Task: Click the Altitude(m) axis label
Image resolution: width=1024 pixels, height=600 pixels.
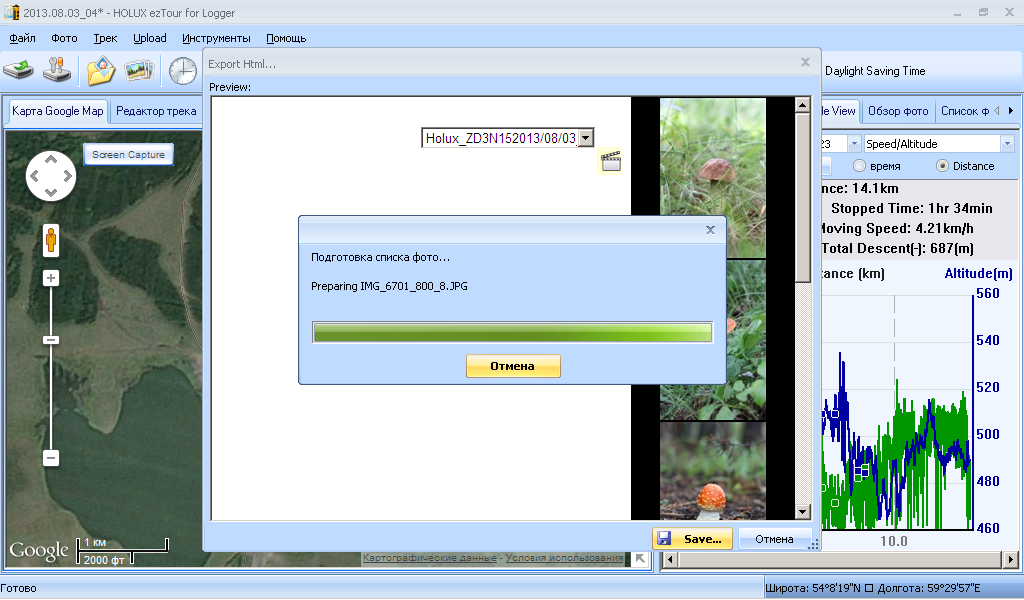Action: pyautogui.click(x=978, y=273)
